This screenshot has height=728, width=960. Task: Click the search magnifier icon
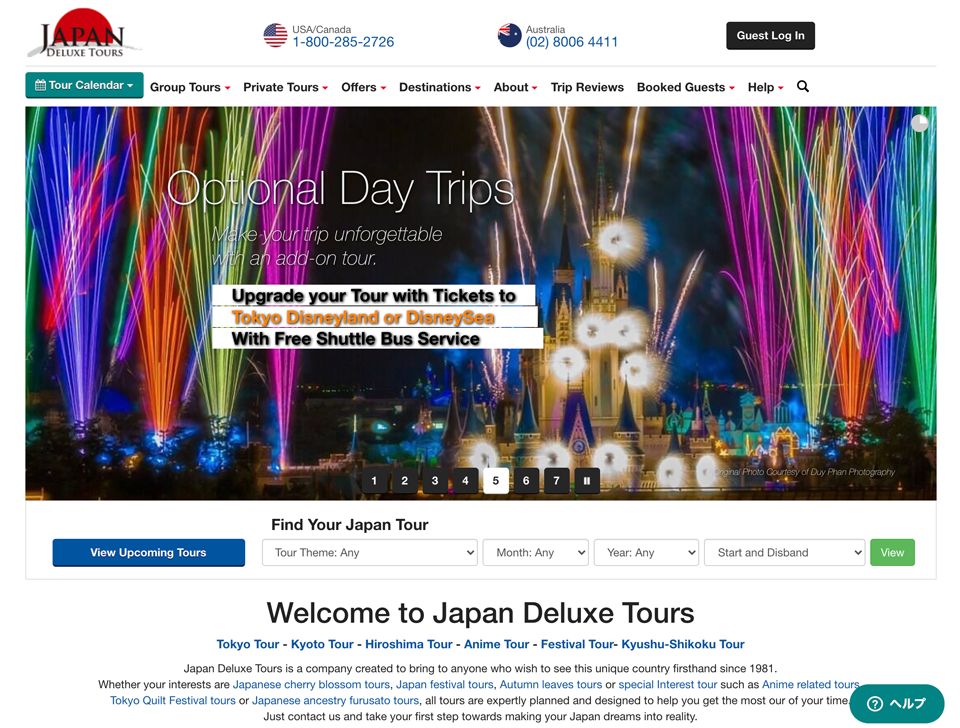[x=803, y=87]
